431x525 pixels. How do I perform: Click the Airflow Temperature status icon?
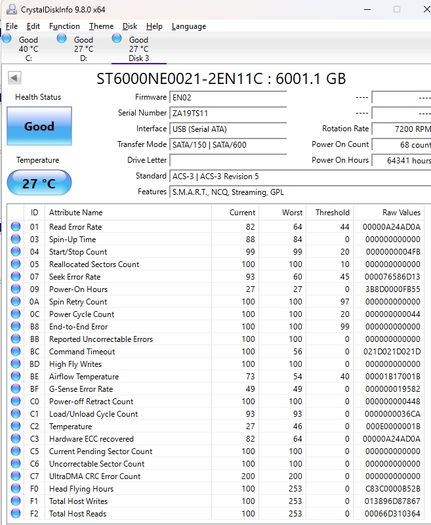click(15, 376)
